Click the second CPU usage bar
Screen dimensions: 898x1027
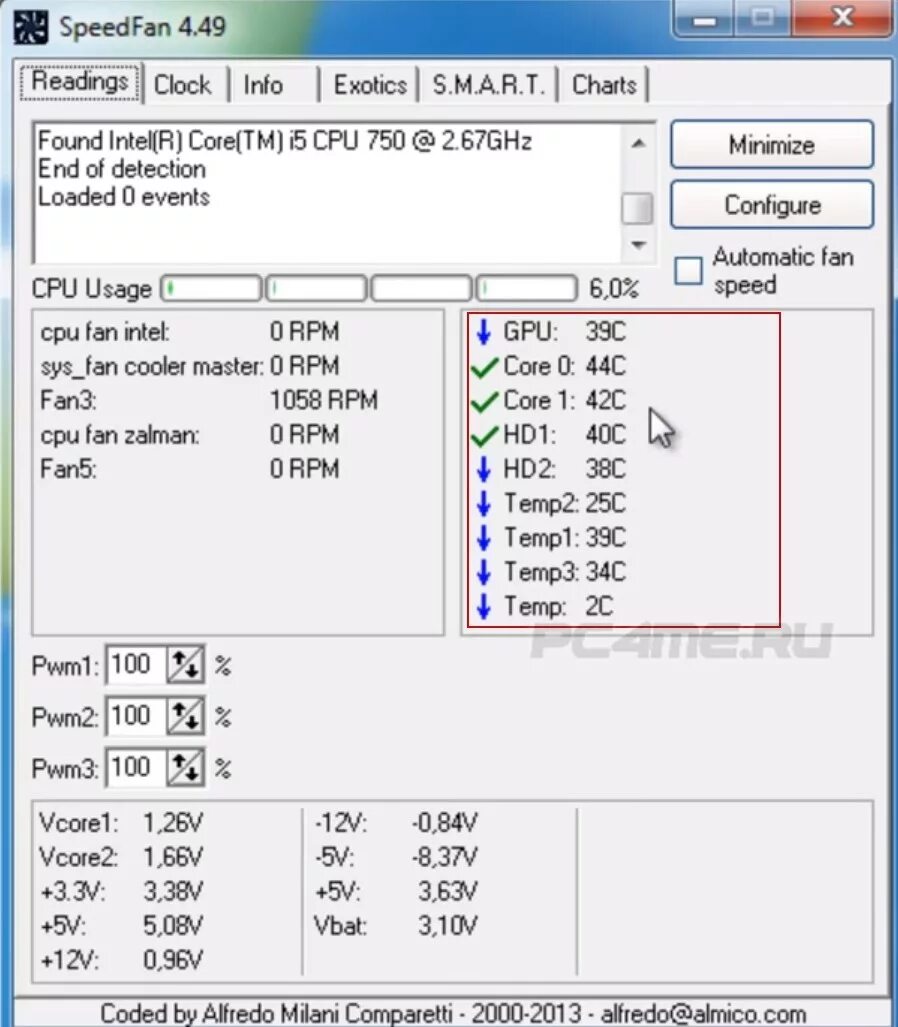316,288
